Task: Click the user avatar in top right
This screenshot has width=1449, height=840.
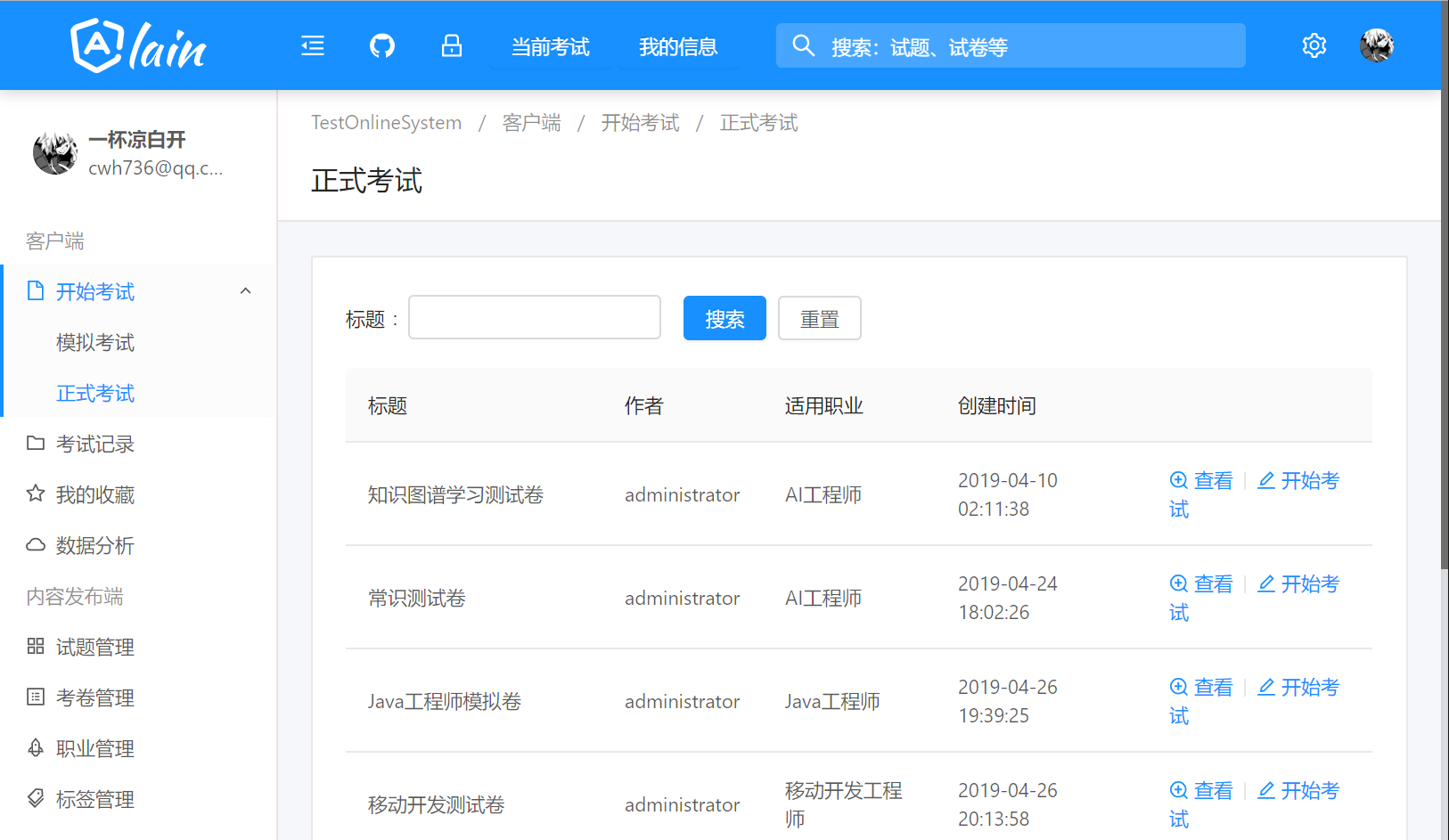Action: pos(1376,45)
